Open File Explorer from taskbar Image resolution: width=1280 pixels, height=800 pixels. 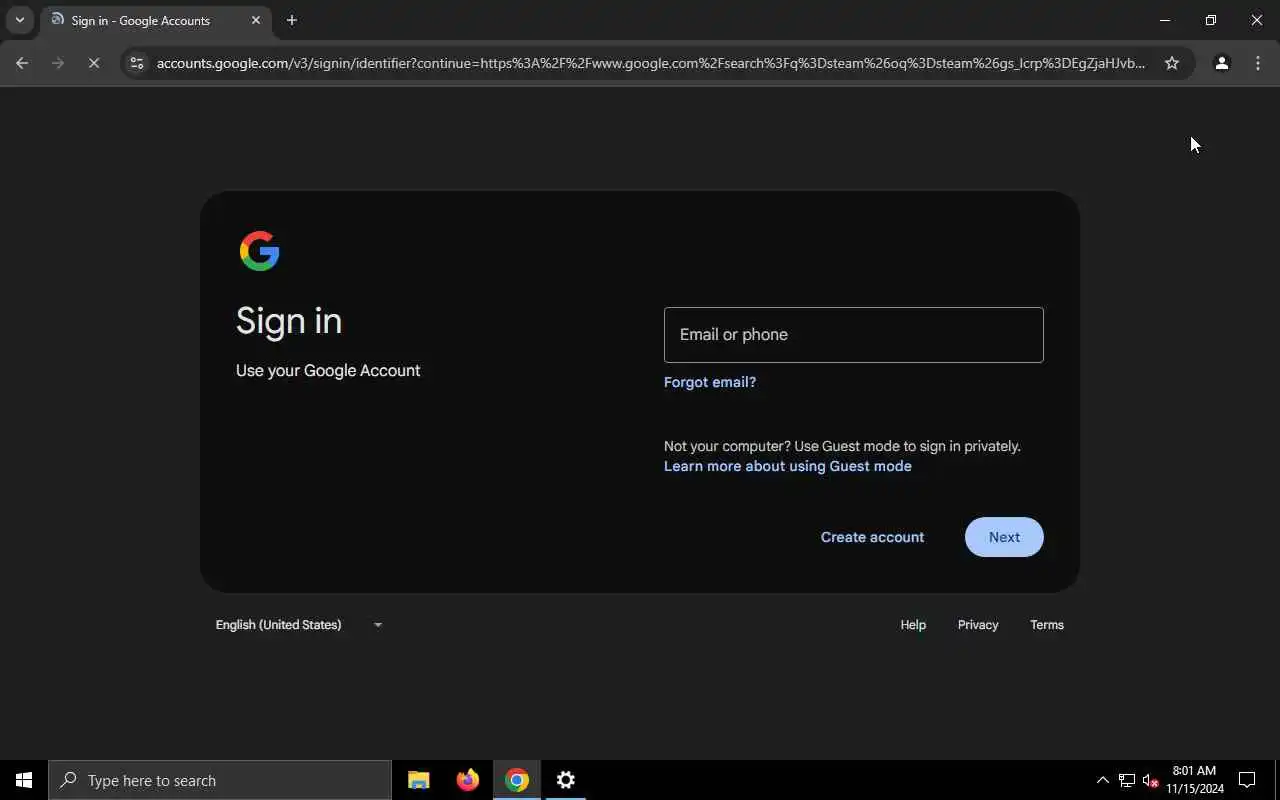(x=419, y=780)
